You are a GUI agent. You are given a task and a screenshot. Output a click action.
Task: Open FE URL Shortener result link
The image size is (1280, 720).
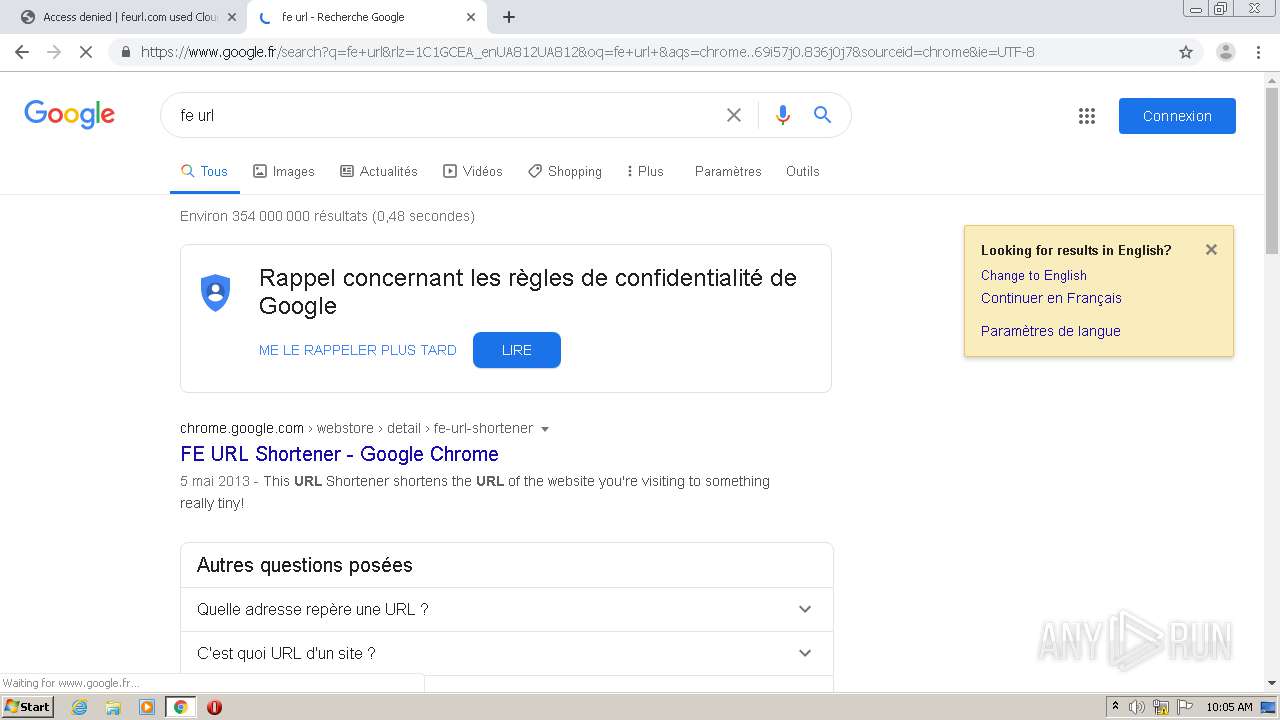(339, 454)
